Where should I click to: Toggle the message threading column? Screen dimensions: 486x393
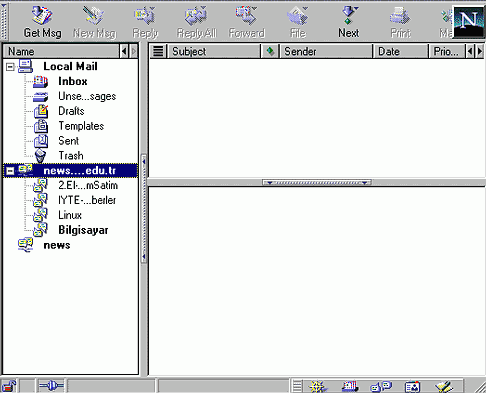click(x=158, y=51)
